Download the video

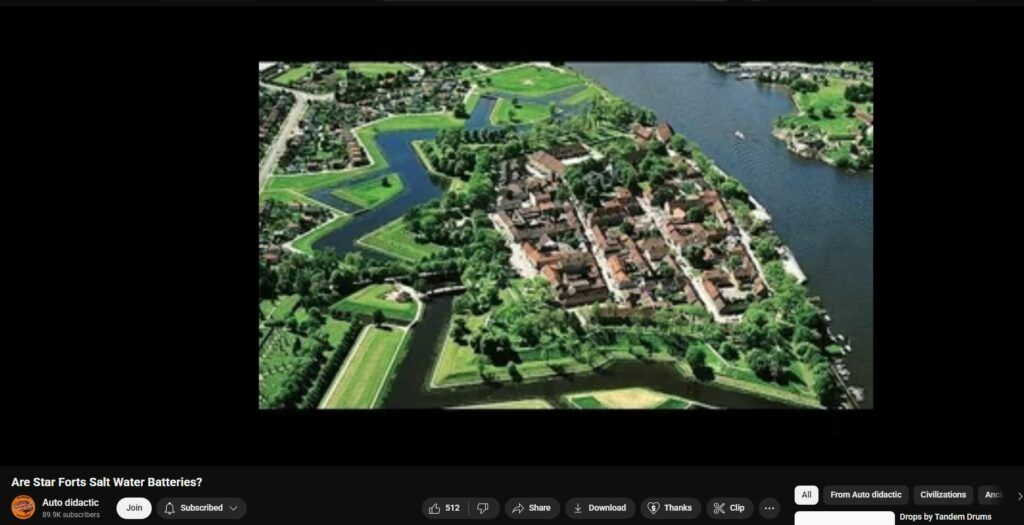click(598, 508)
